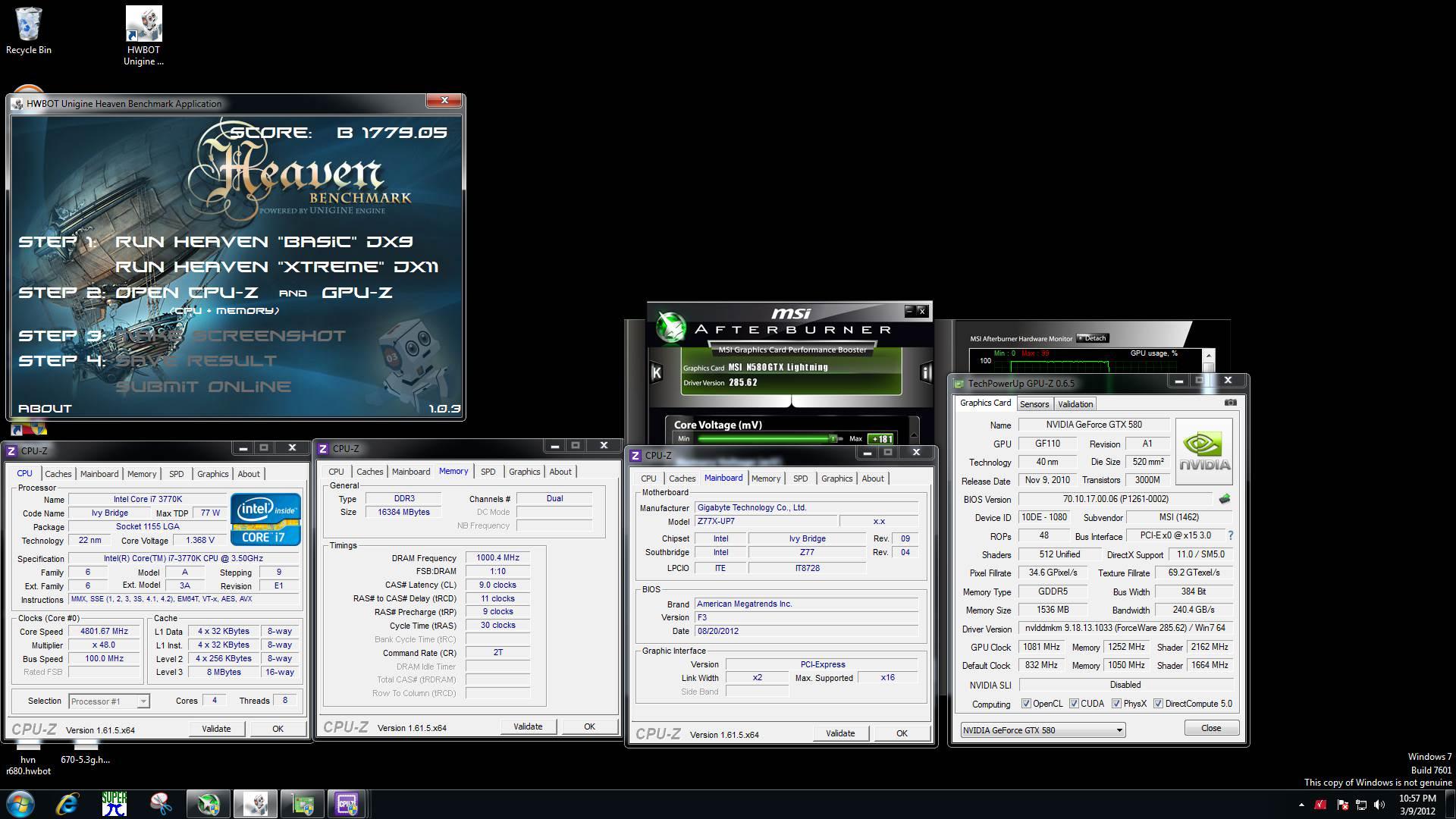
Task: Open the HWBOT Unigine desktop shortcut
Action: (143, 36)
